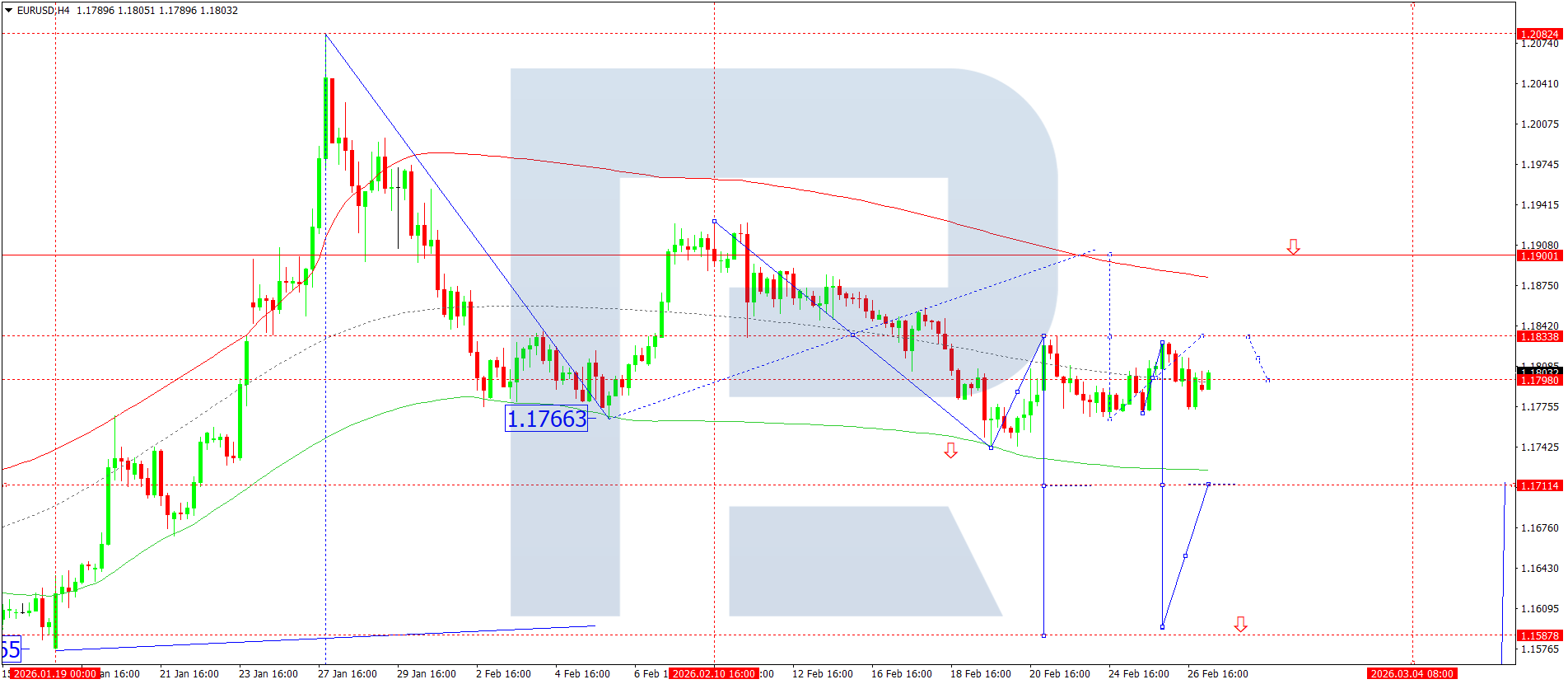Click the 27 Jan 16:00 time axis label
Viewport: 1568px width, 684px height.
[347, 674]
